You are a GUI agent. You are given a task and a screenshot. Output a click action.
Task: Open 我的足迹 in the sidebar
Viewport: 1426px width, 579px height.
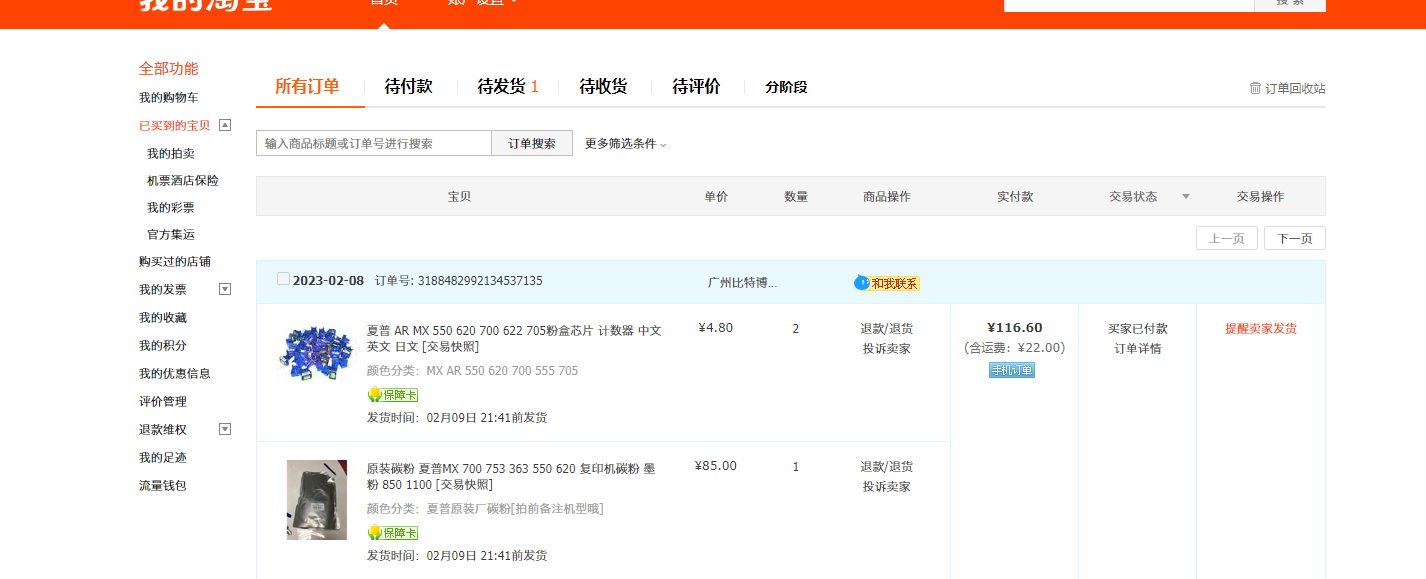pyautogui.click(x=163, y=458)
